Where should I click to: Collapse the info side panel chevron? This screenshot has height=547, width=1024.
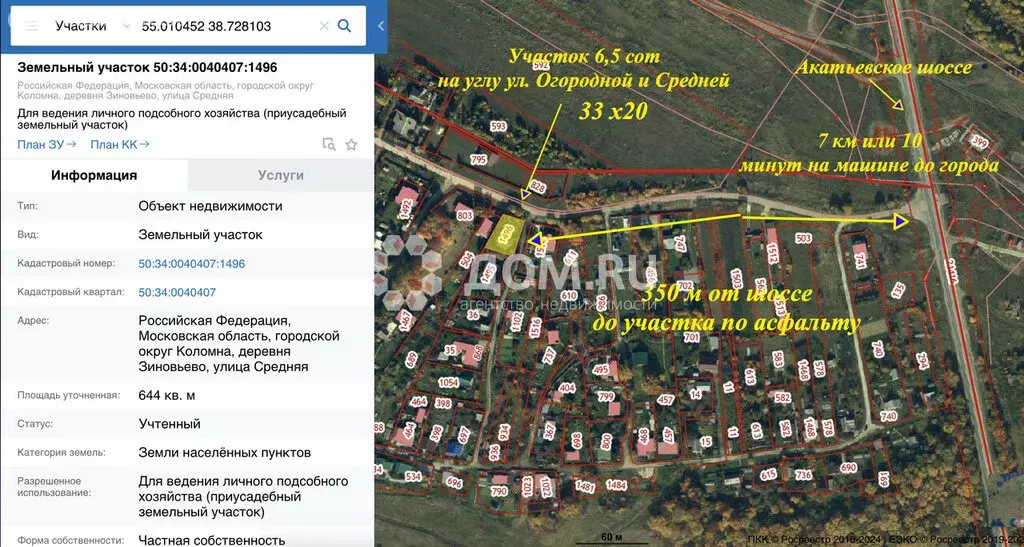point(381,26)
